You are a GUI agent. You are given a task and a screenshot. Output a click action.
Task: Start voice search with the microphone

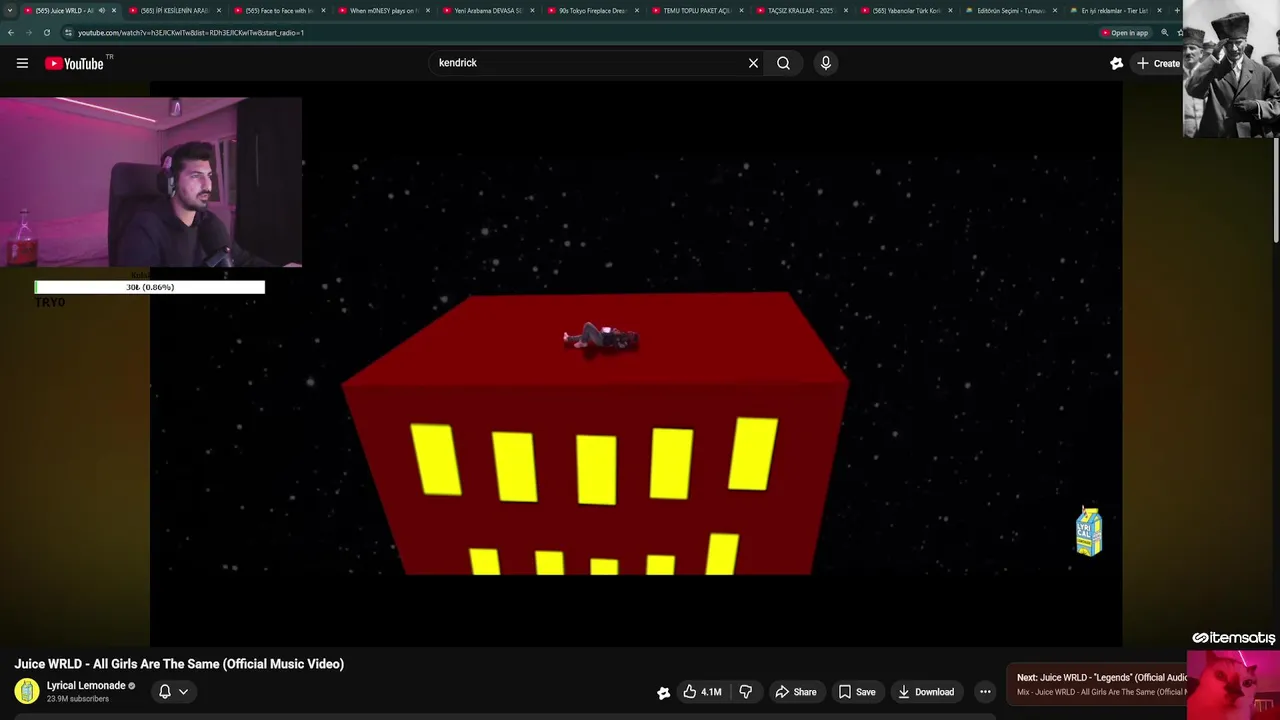[x=825, y=63]
